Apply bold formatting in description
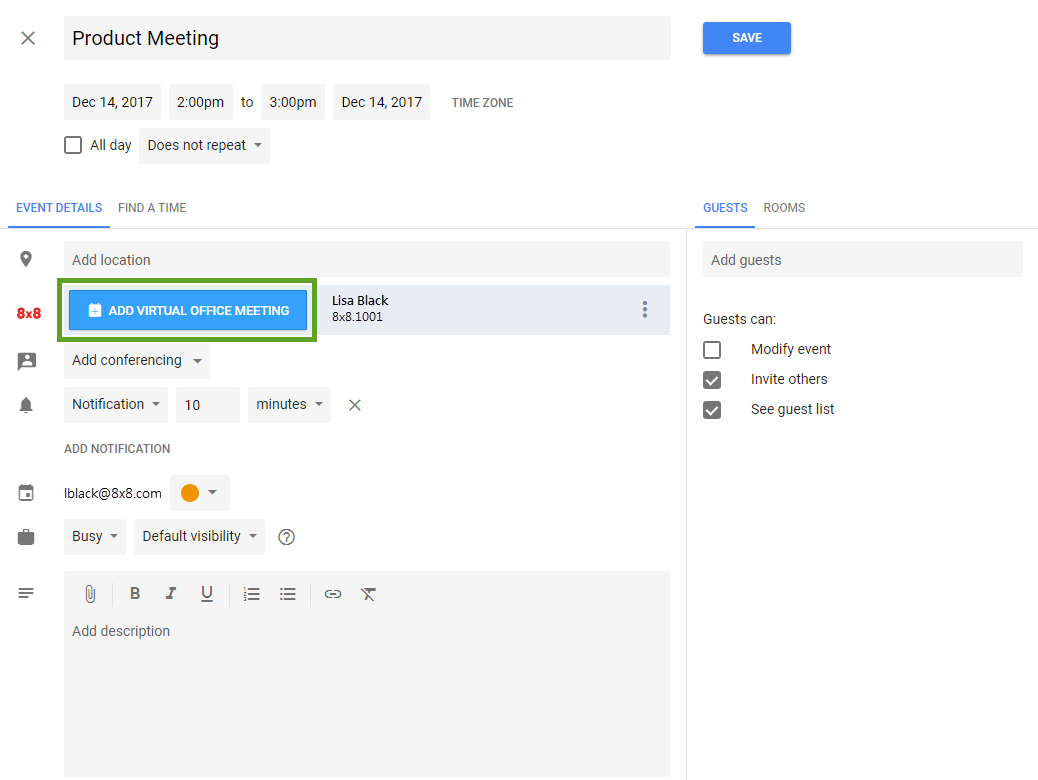This screenshot has width=1038, height=780. click(135, 593)
